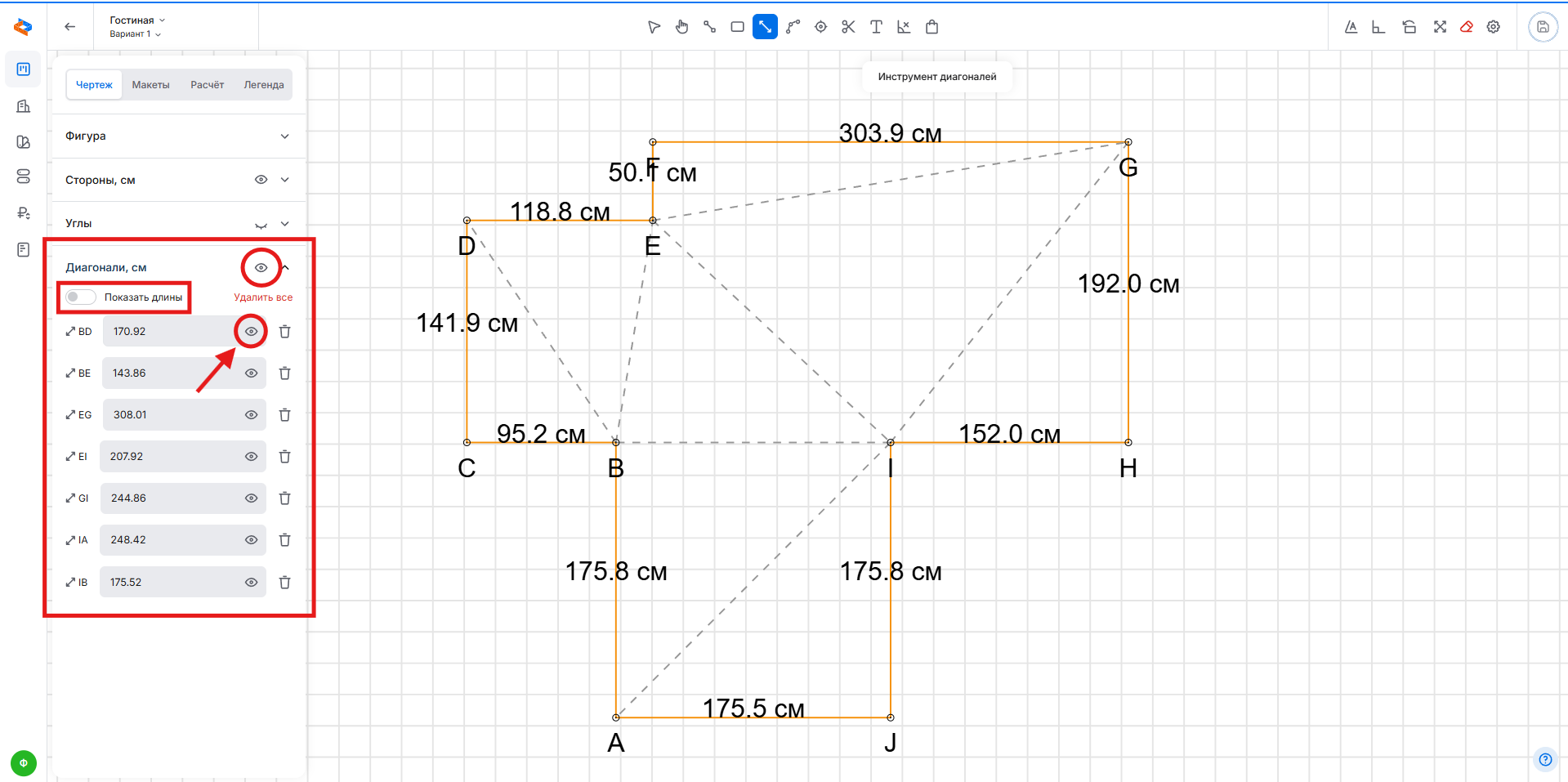The width and height of the screenshot is (1568, 782).
Task: Click the red eraser icon
Action: [1467, 27]
